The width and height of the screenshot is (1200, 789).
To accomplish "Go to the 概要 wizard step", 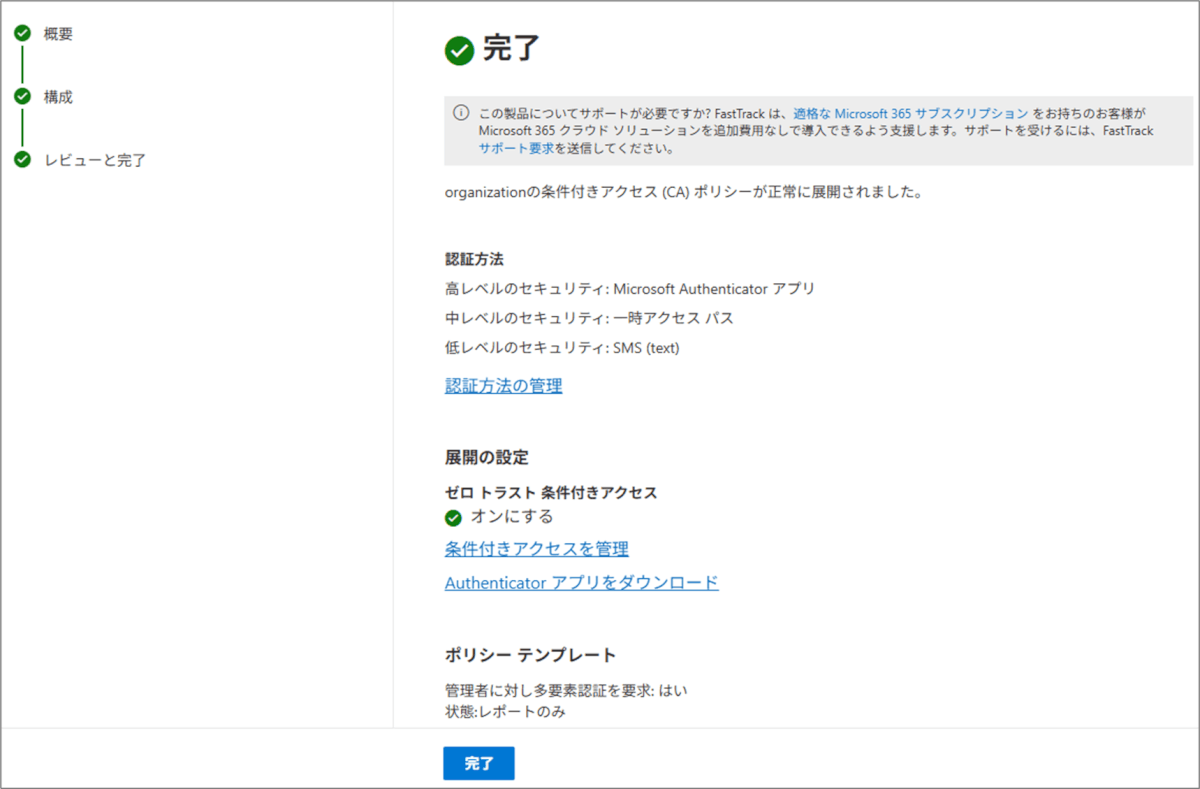I will [58, 34].
